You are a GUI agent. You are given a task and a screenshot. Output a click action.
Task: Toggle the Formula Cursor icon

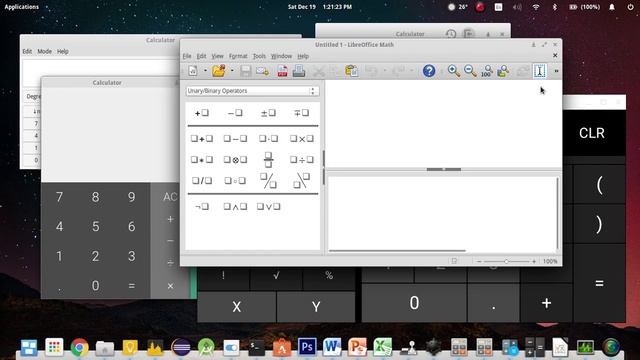pos(540,71)
